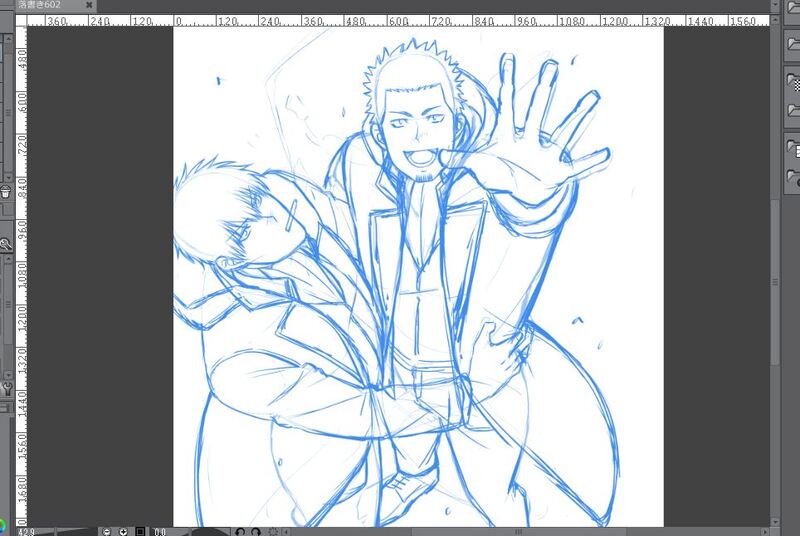Image resolution: width=800 pixels, height=536 pixels.
Task: Click the zoom in plus button
Action: (123, 532)
